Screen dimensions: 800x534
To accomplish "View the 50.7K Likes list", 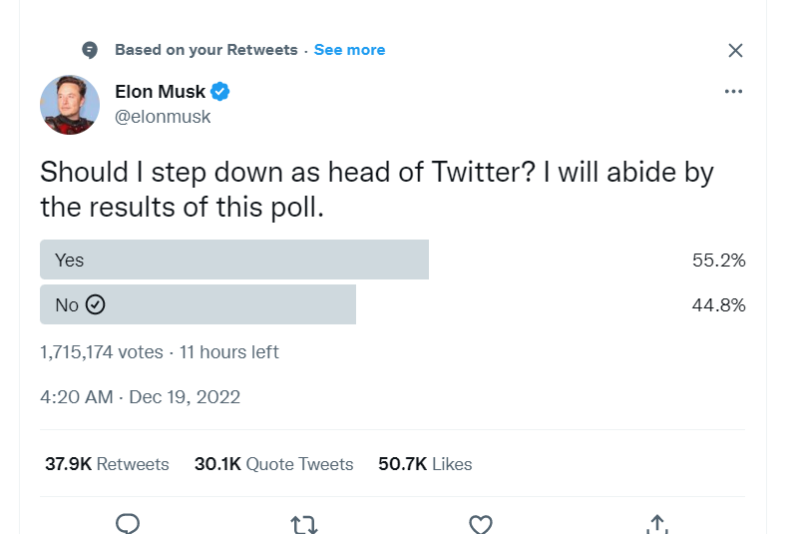I will click(426, 464).
